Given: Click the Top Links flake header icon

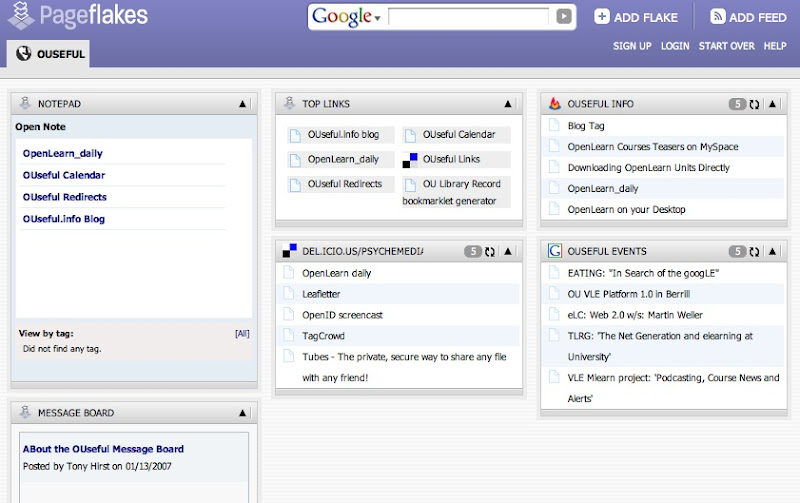Looking at the screenshot, I should [x=289, y=104].
